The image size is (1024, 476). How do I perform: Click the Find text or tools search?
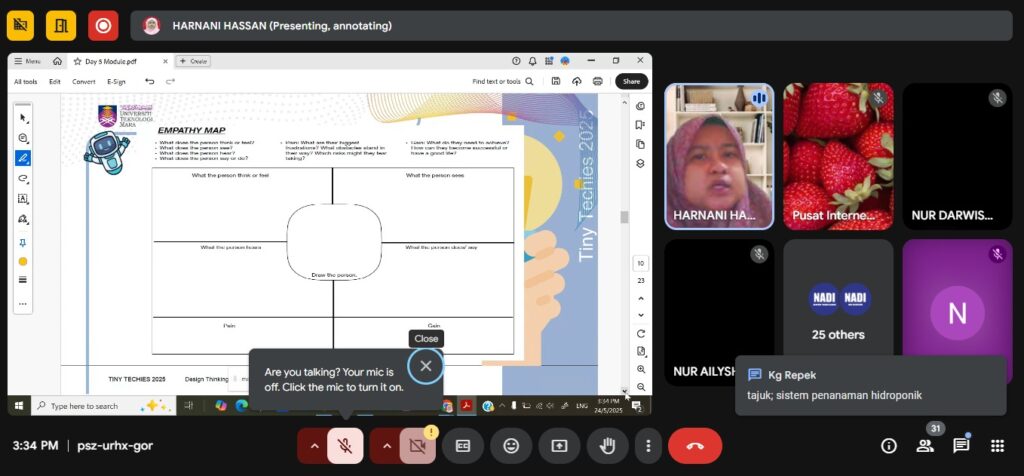click(x=503, y=82)
